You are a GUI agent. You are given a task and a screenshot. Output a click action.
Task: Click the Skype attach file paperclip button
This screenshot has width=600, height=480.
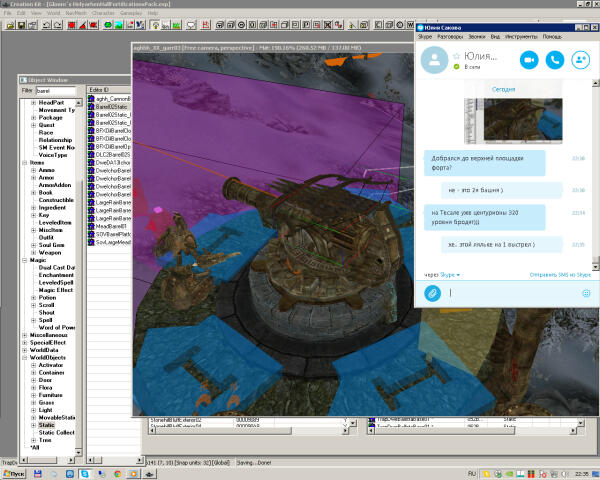pyautogui.click(x=432, y=294)
